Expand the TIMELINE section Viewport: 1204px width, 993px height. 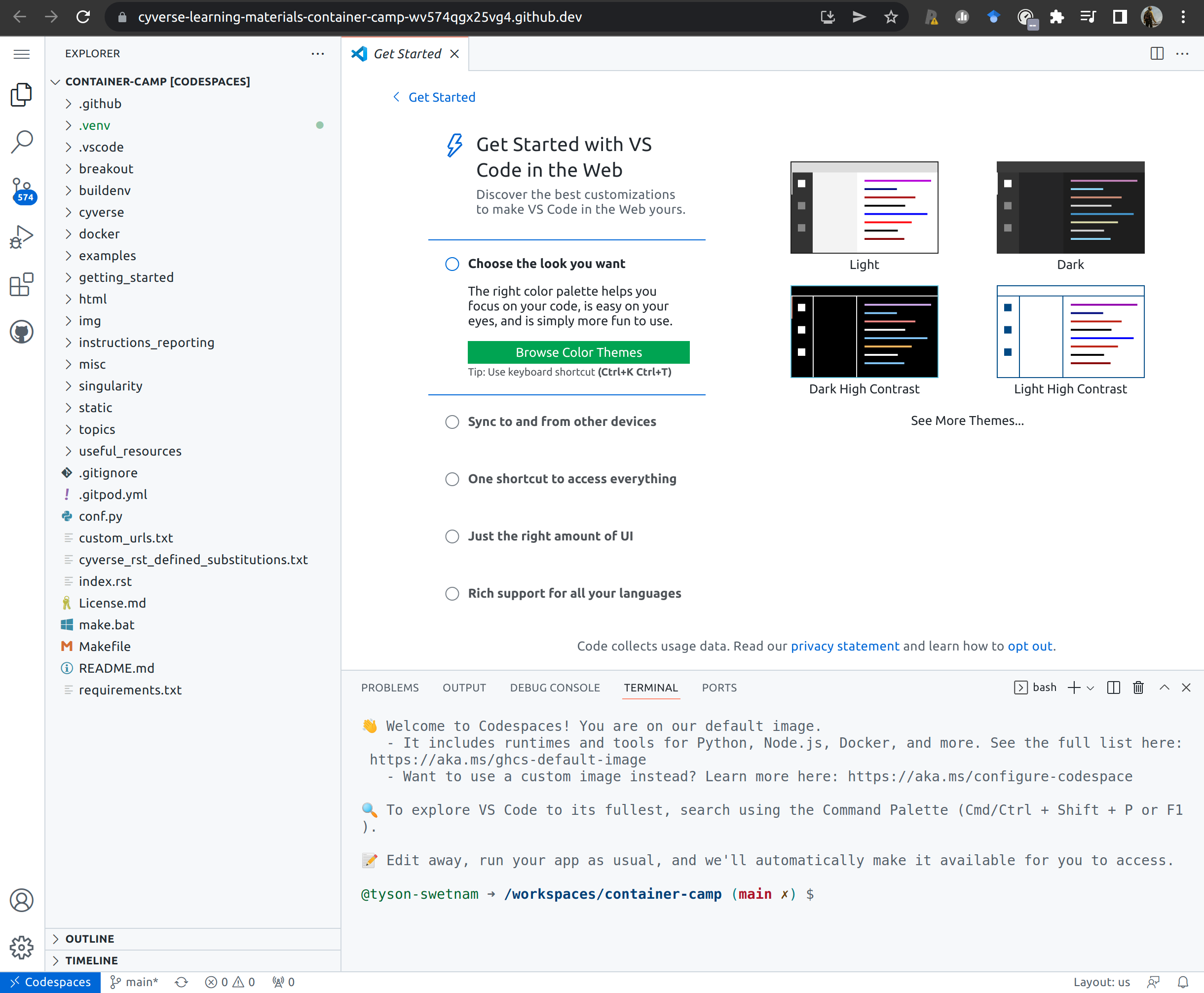tap(193, 960)
